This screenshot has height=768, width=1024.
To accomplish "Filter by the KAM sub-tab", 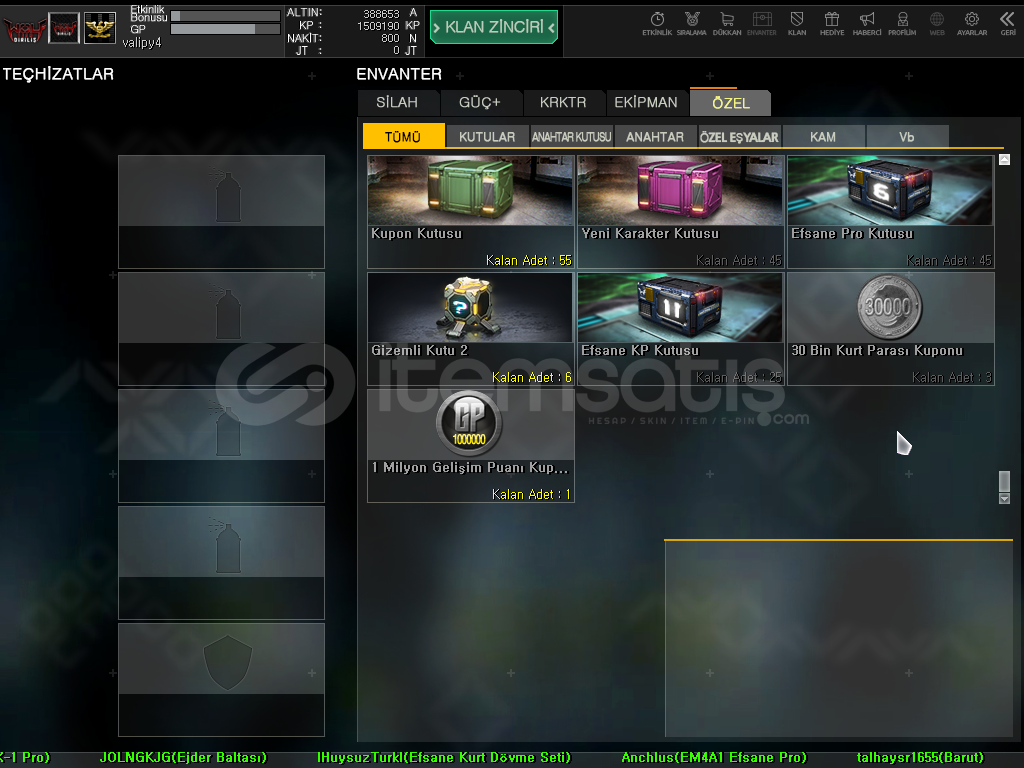I will click(823, 136).
